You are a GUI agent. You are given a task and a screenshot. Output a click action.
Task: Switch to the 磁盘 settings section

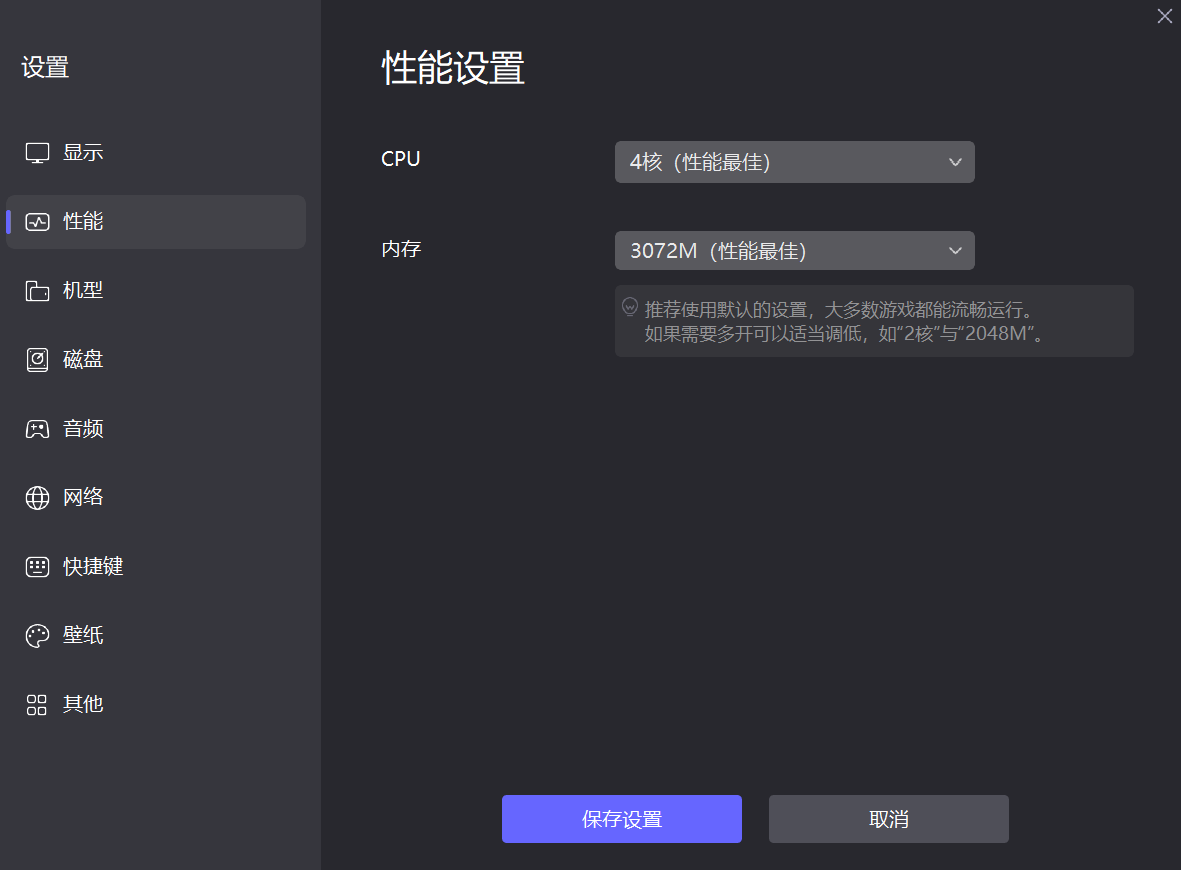82,359
